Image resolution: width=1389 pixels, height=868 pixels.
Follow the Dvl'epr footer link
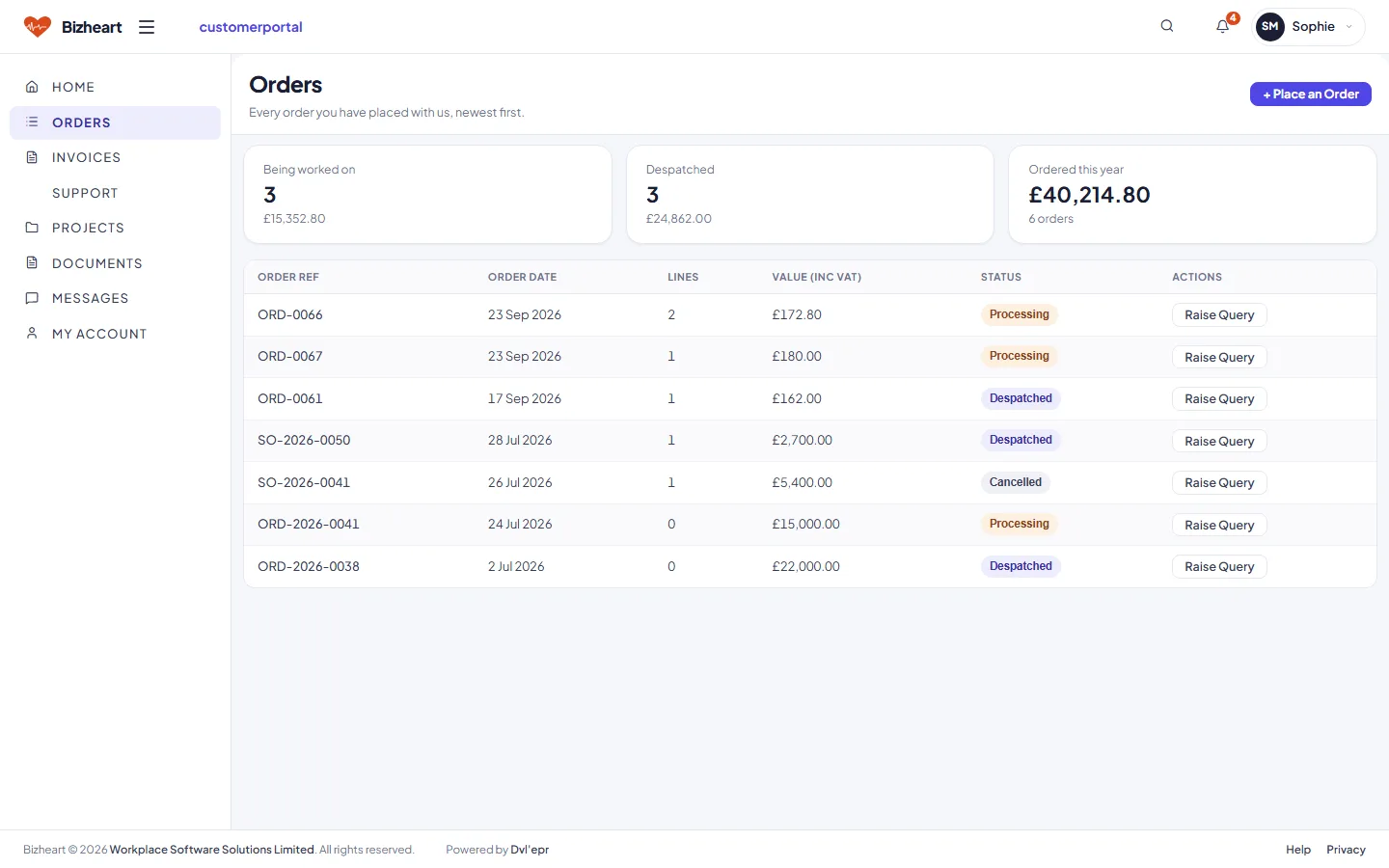pos(530,850)
